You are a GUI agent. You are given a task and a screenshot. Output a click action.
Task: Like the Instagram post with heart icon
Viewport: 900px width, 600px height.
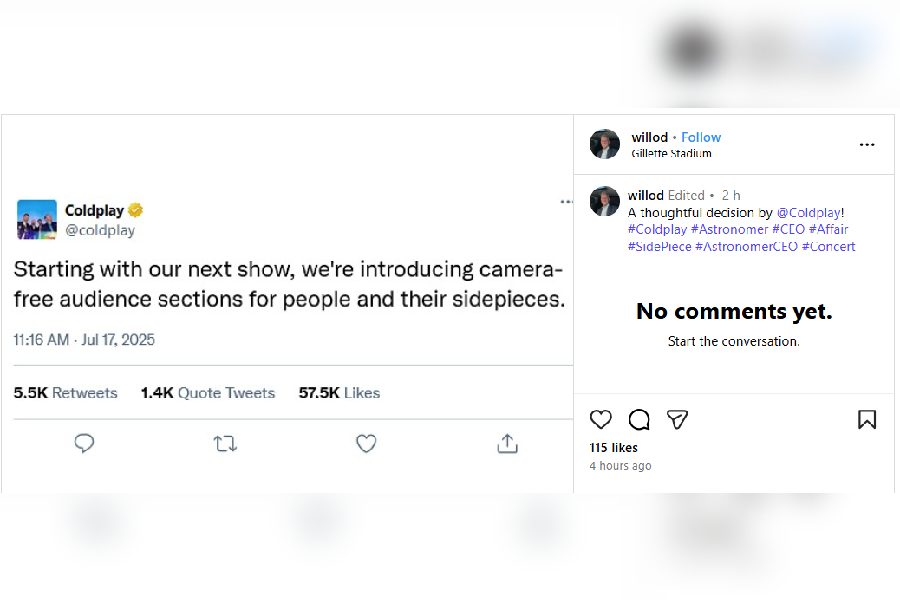pyautogui.click(x=600, y=420)
